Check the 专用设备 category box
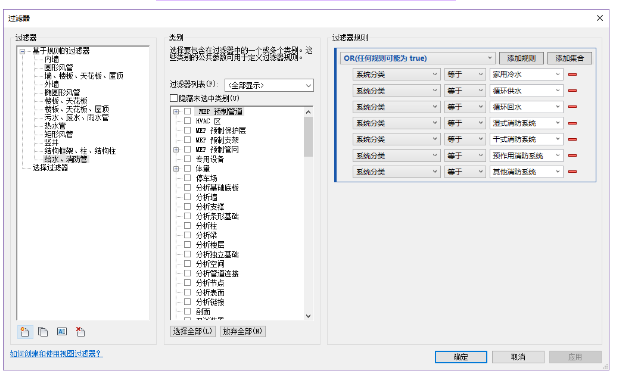Screen dimensions: 617x377 (x=188, y=159)
